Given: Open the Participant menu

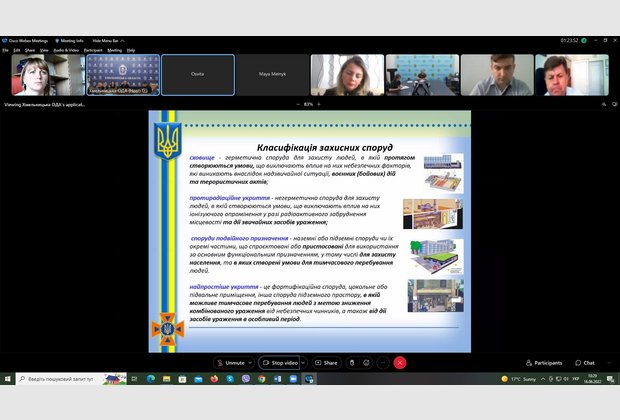Looking at the screenshot, I should click(93, 50).
